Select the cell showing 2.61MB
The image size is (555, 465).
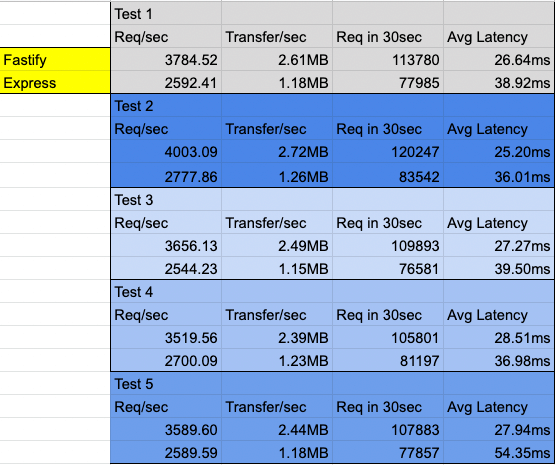[277, 59]
